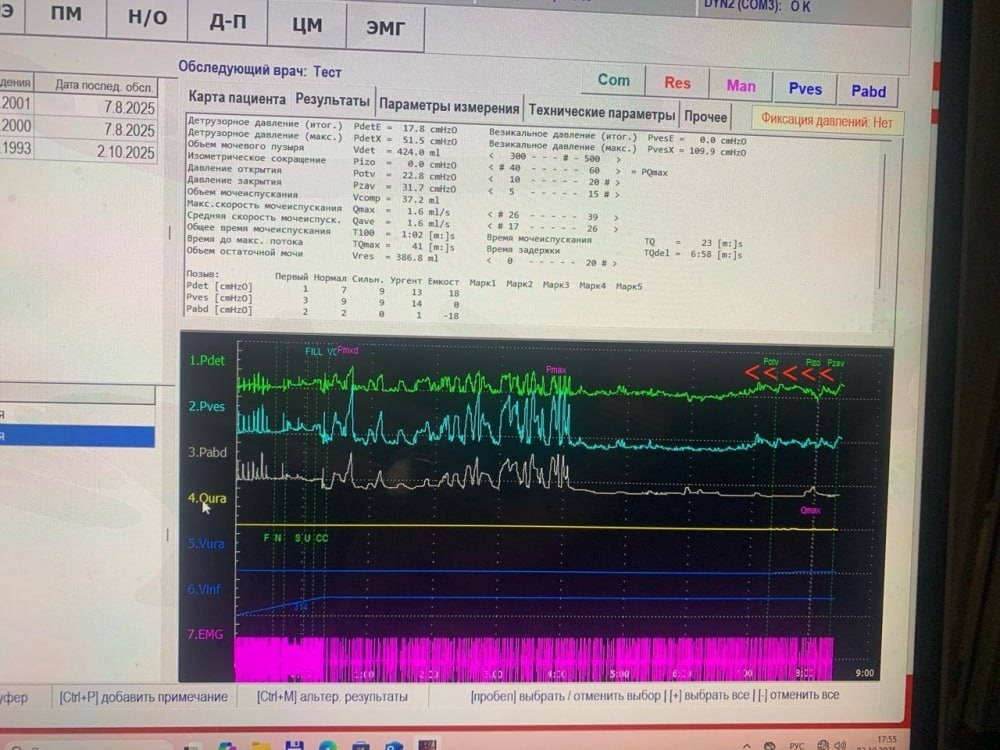Select the Д-П toolbar button
The height and width of the screenshot is (750, 1000).
(229, 20)
